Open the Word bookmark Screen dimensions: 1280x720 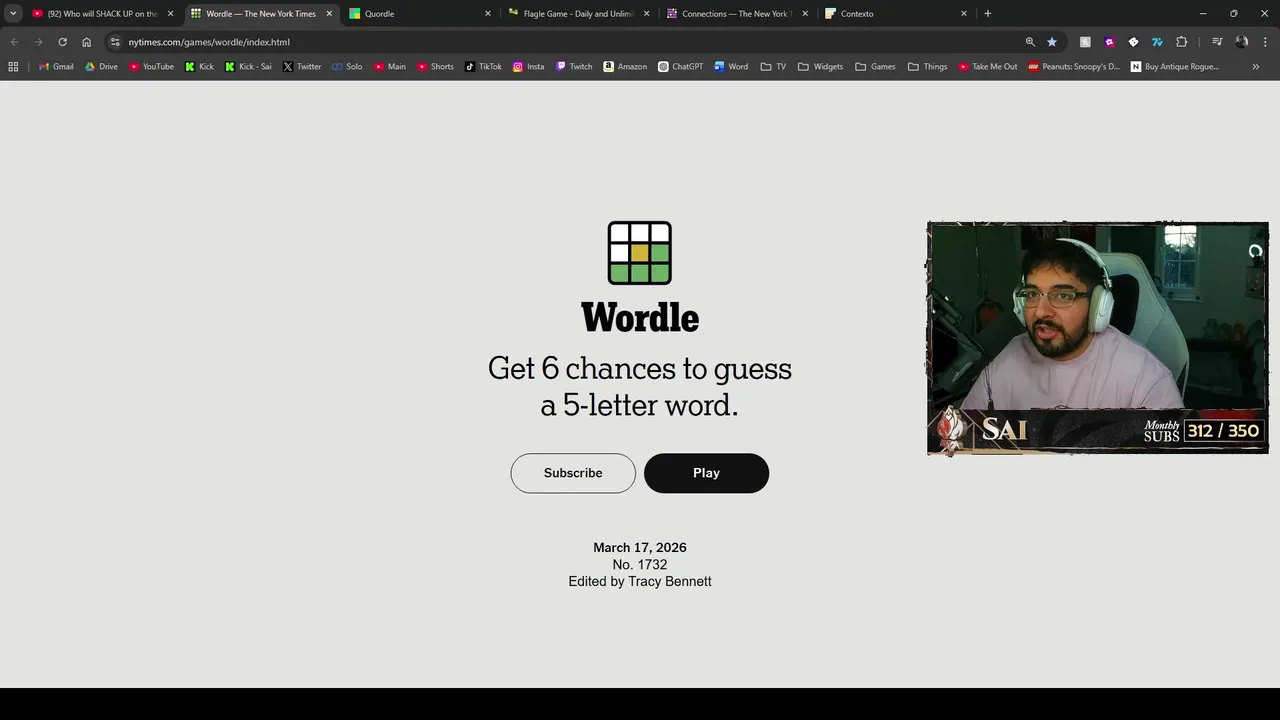click(731, 67)
